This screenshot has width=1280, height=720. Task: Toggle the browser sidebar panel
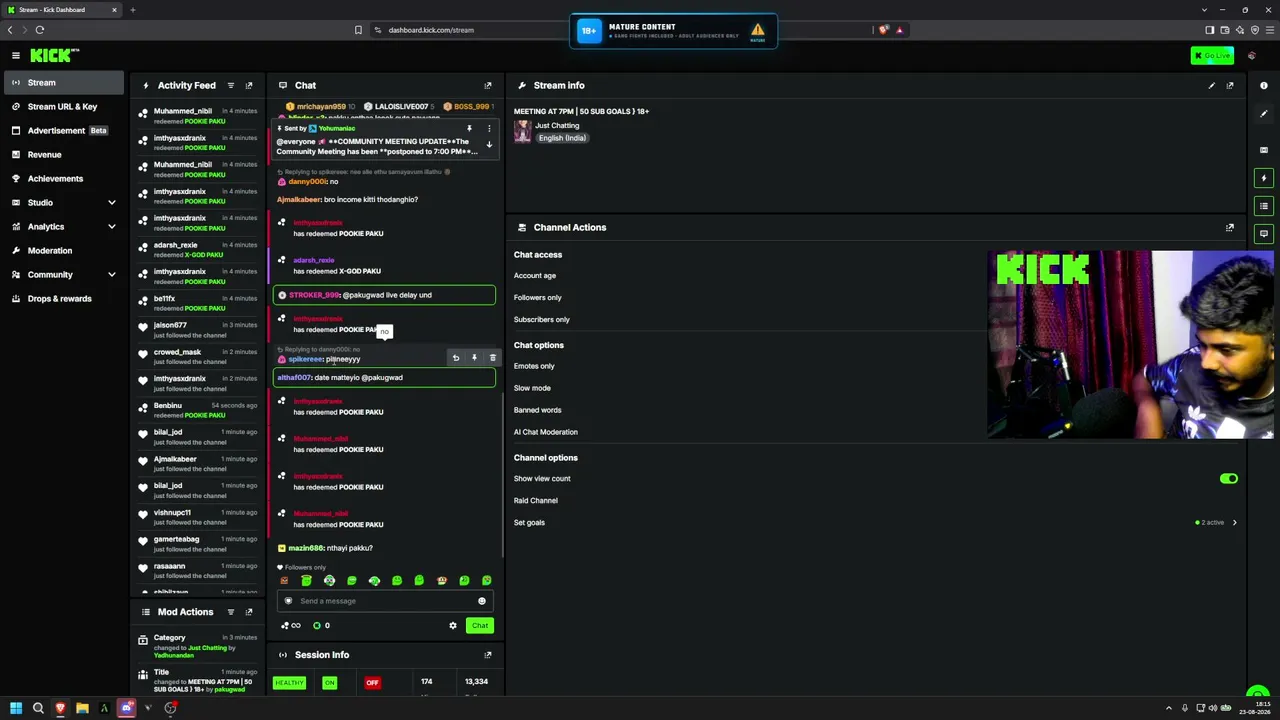click(1209, 30)
